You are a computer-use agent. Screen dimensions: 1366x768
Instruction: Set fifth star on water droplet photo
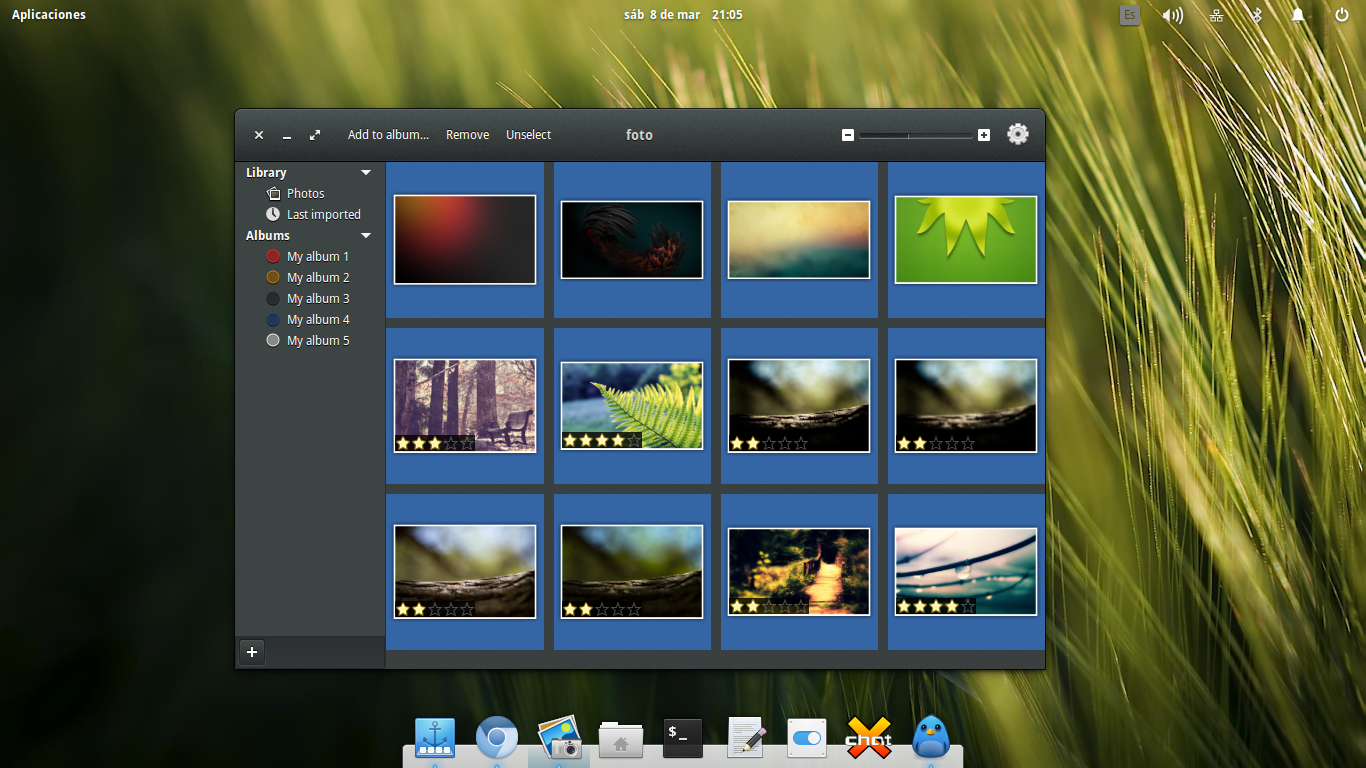coord(967,607)
